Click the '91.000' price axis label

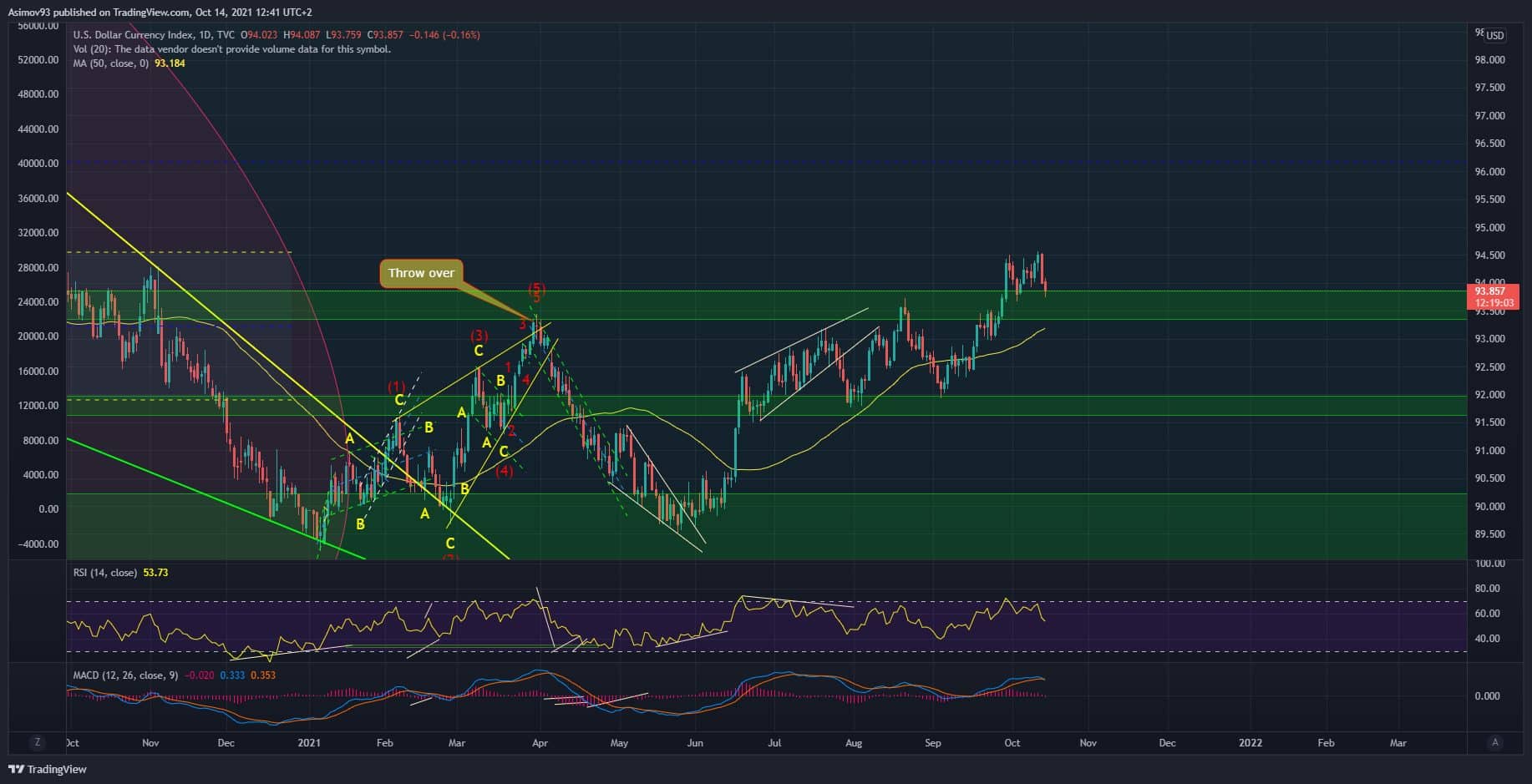pyautogui.click(x=1490, y=451)
